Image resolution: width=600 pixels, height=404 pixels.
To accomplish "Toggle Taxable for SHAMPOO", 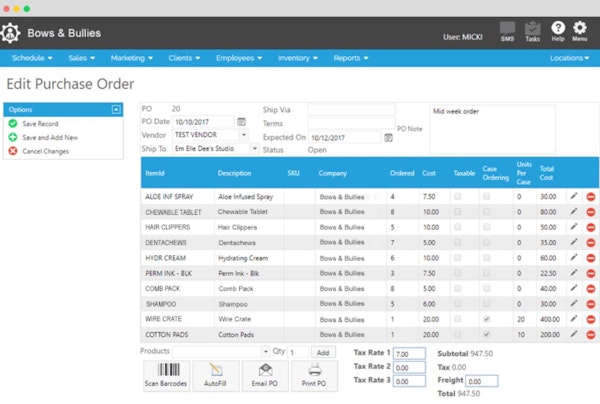I will point(458,303).
